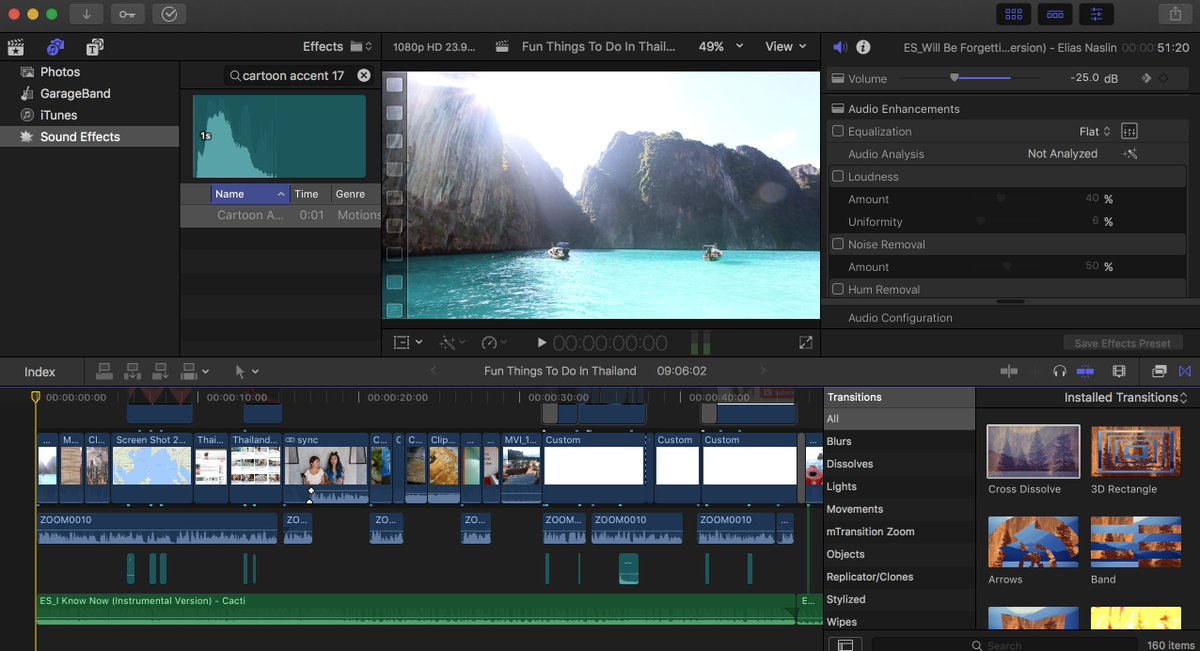This screenshot has width=1200, height=651.
Task: Enable the Hum Removal checkbox
Action: click(x=838, y=289)
